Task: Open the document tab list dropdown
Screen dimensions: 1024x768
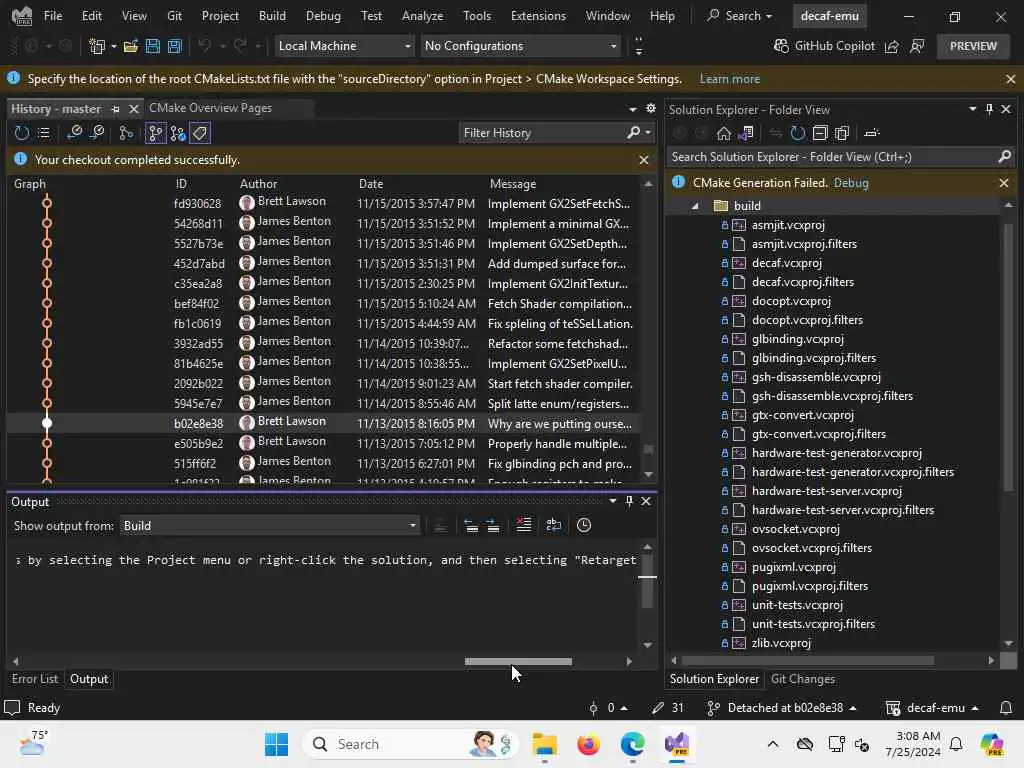Action: click(x=632, y=109)
